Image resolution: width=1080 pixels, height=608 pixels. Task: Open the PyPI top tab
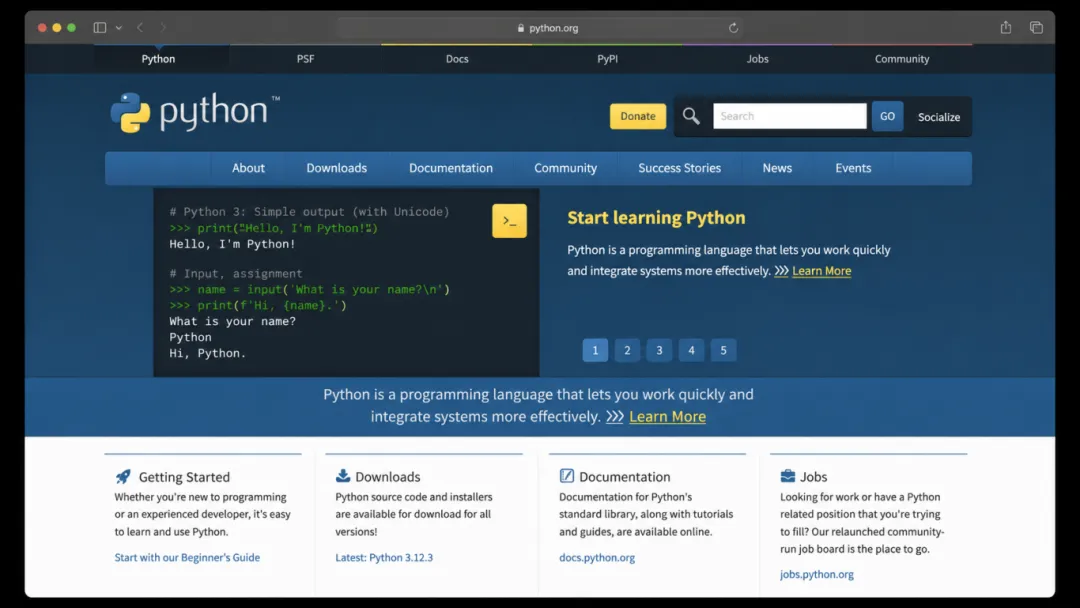click(607, 59)
